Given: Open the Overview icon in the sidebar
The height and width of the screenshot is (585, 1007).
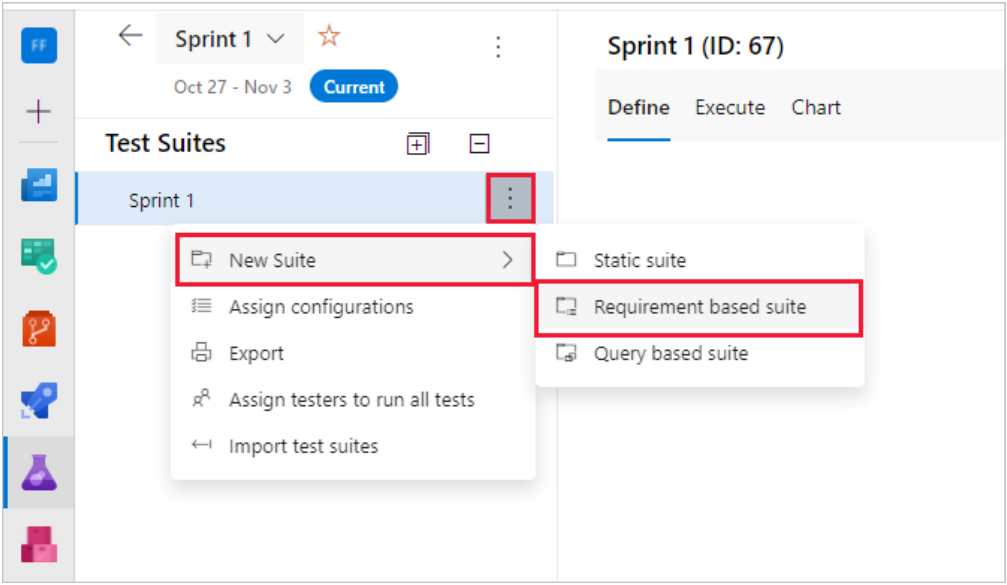Looking at the screenshot, I should (39, 185).
